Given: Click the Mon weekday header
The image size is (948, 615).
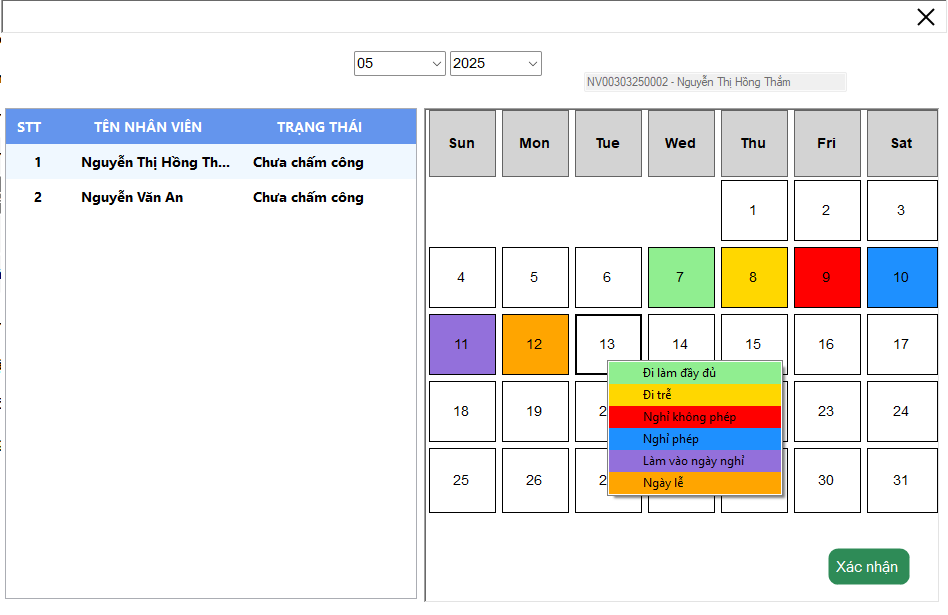Looking at the screenshot, I should (535, 143).
